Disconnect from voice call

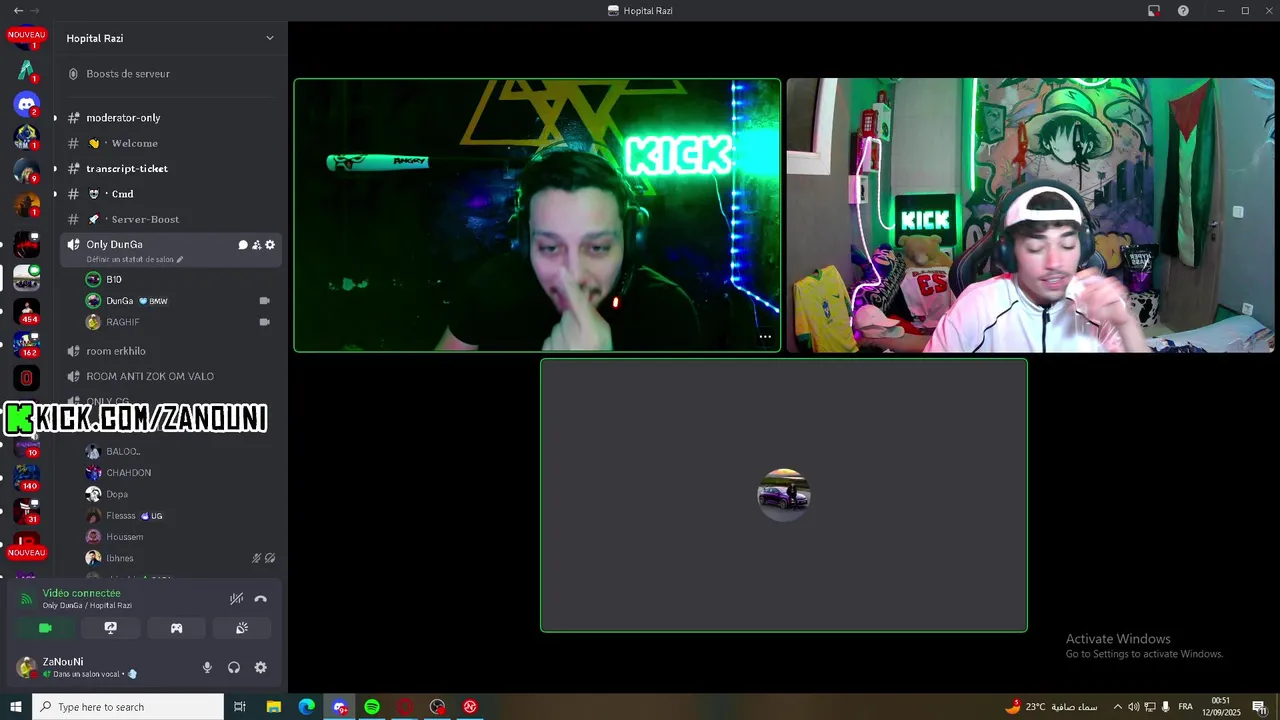[261, 599]
